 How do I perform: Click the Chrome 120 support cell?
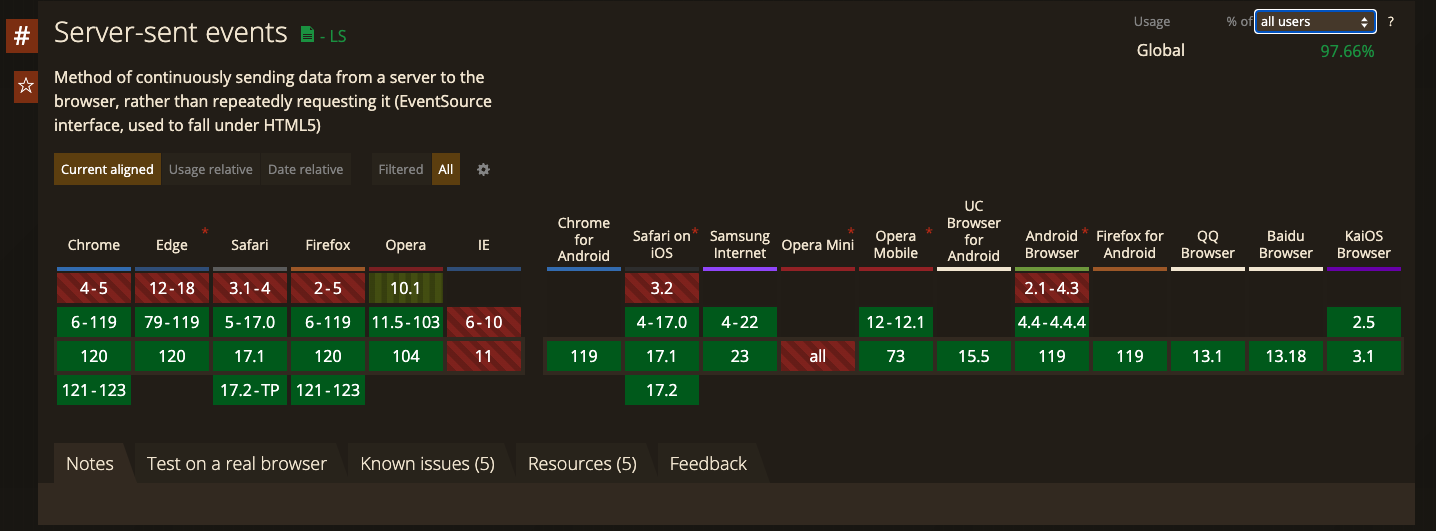coord(94,356)
